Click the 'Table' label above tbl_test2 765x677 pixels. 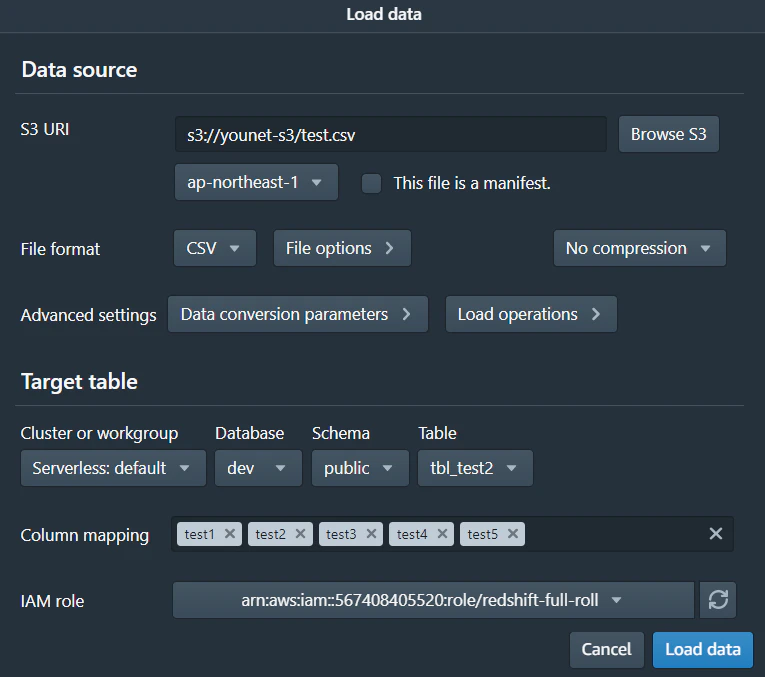point(437,433)
